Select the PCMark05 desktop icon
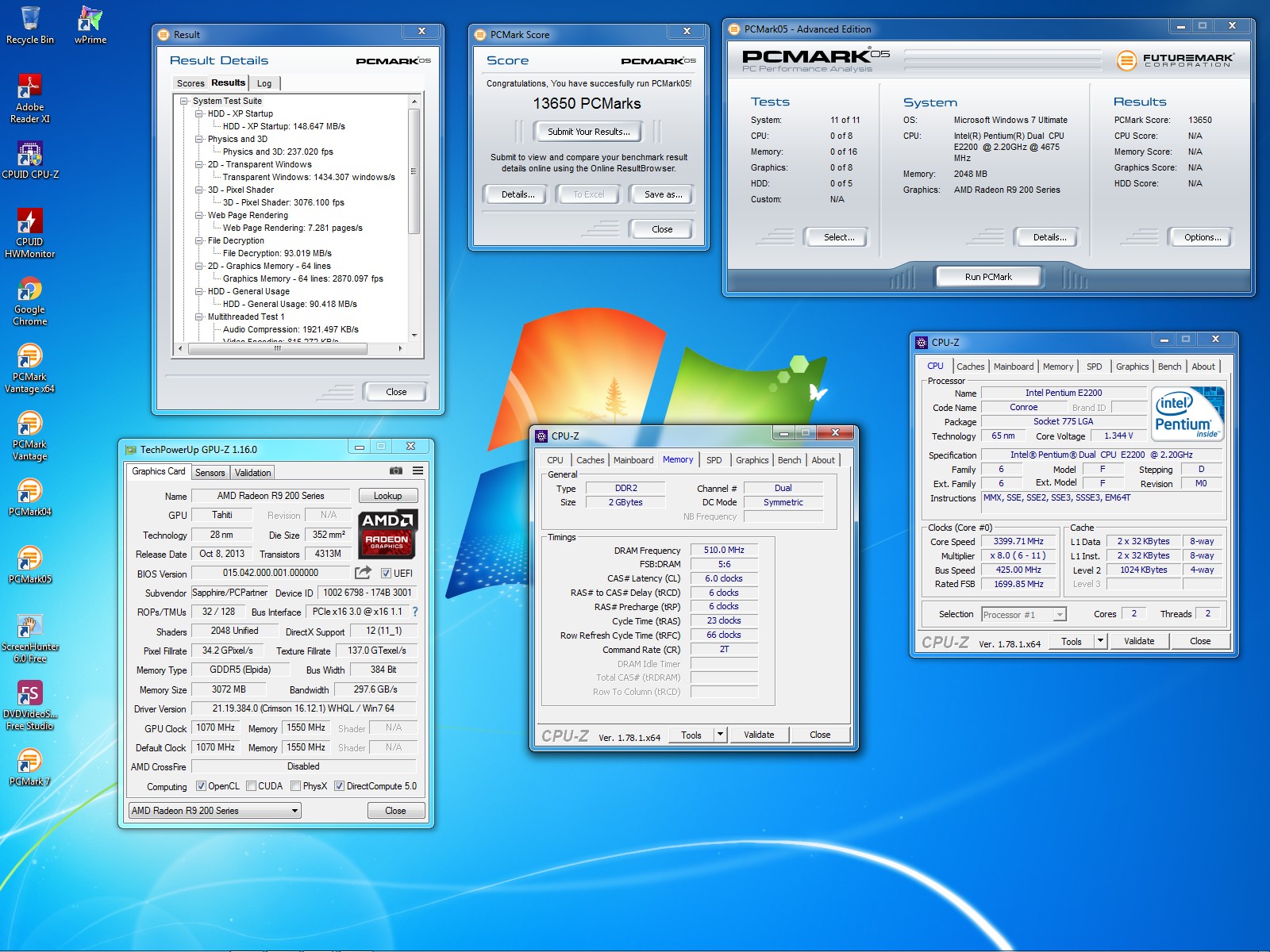 click(30, 565)
